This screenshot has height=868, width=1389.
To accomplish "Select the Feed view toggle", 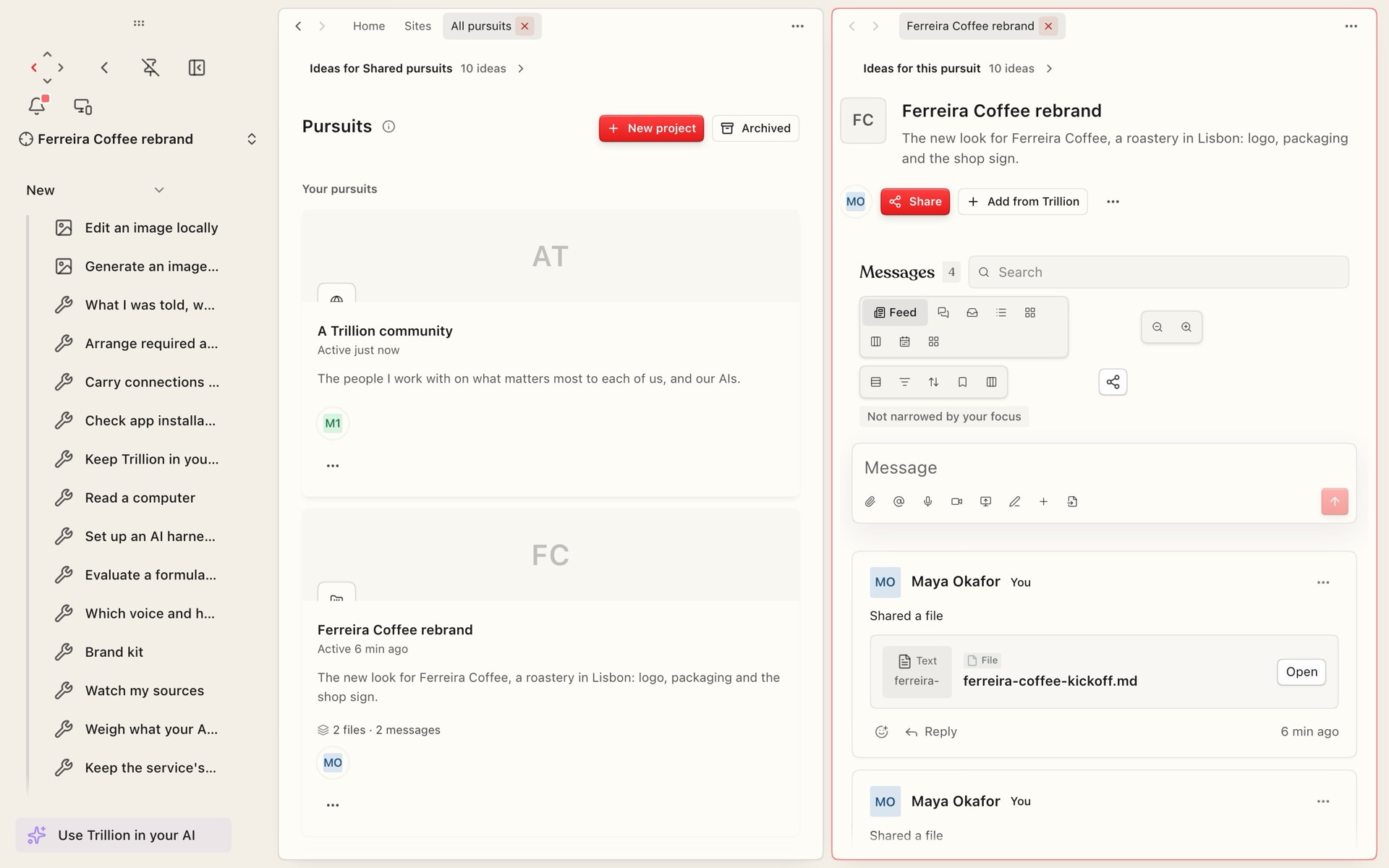I will click(x=895, y=312).
